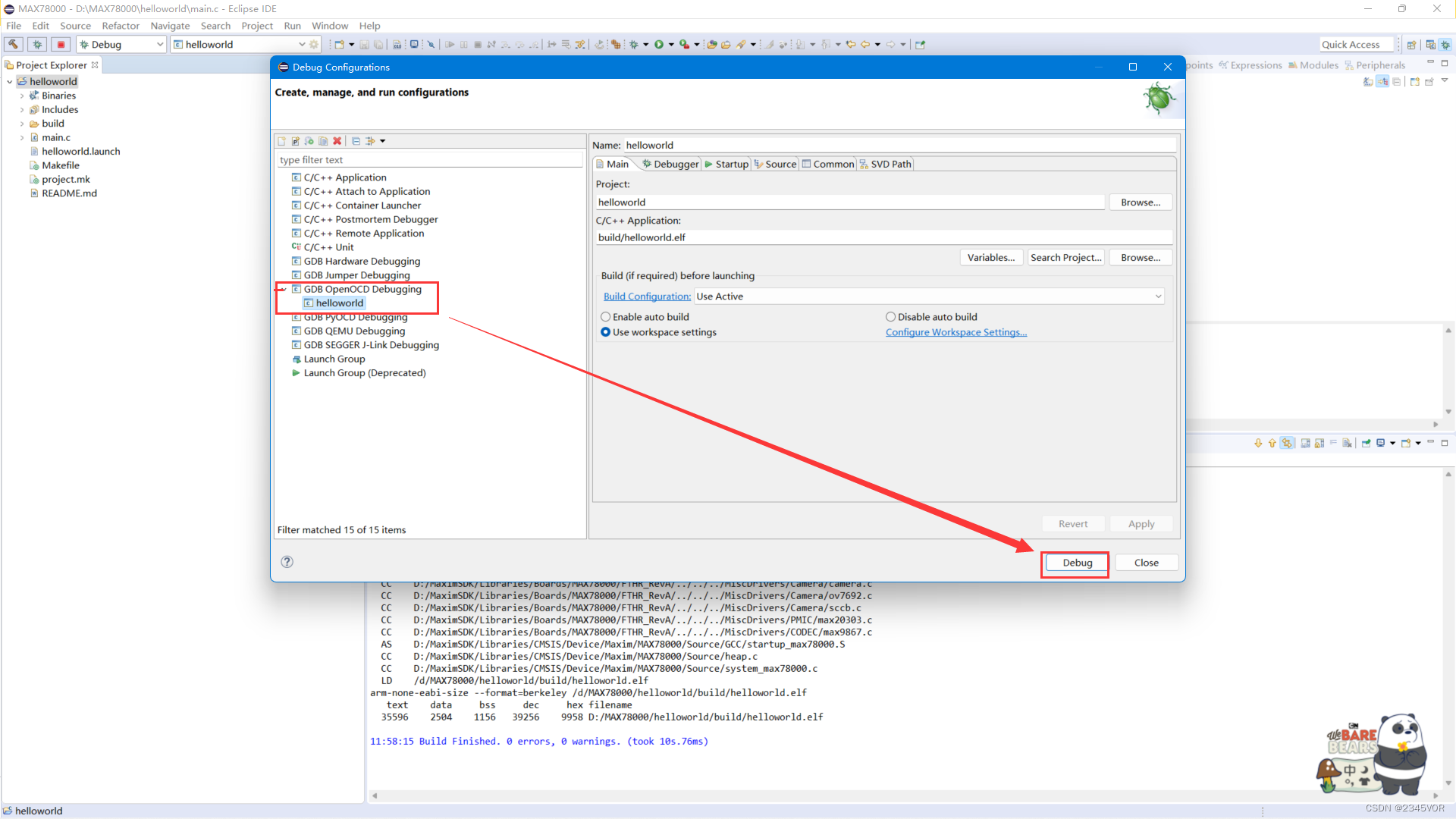1456x819 pixels.
Task: Click the Build Configuration link
Action: pos(647,297)
